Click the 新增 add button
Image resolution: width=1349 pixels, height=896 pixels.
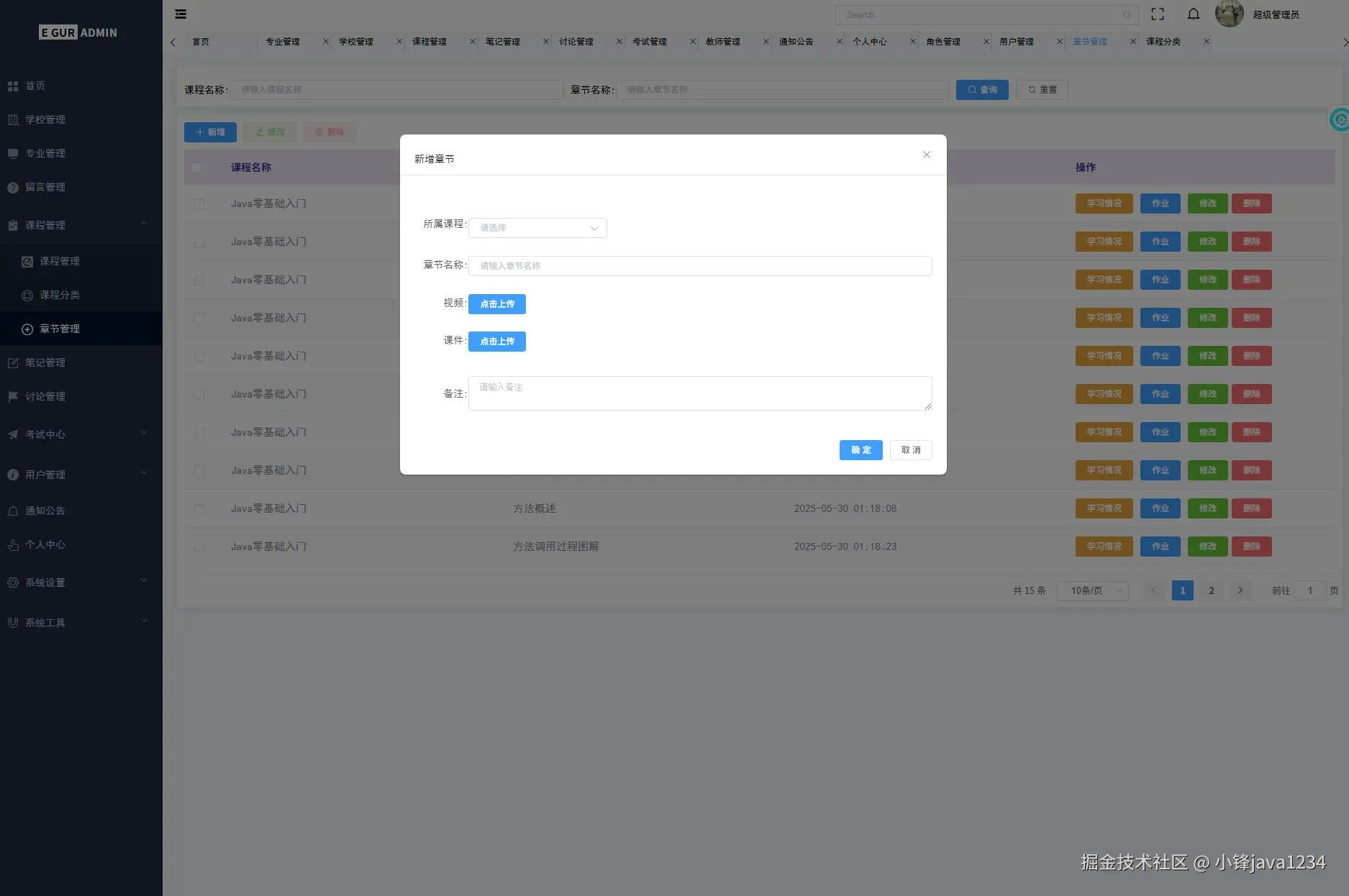coord(210,132)
